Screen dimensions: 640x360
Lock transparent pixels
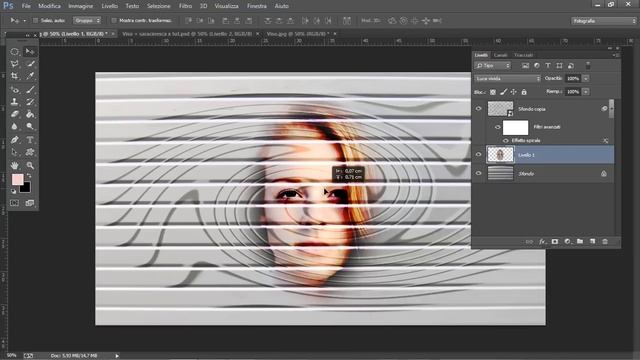coord(493,92)
